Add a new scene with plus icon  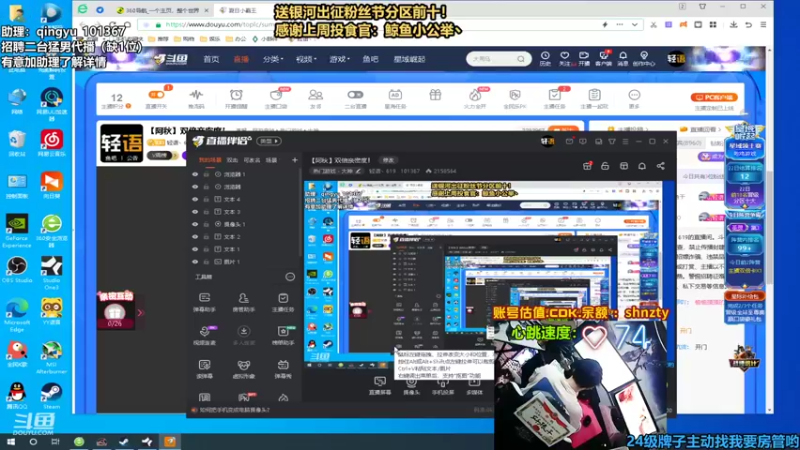point(294,160)
